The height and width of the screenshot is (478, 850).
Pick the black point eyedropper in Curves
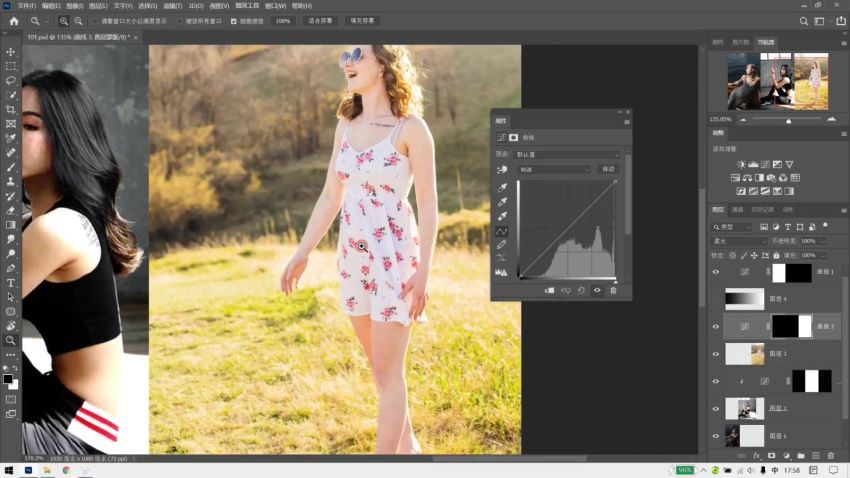(503, 188)
